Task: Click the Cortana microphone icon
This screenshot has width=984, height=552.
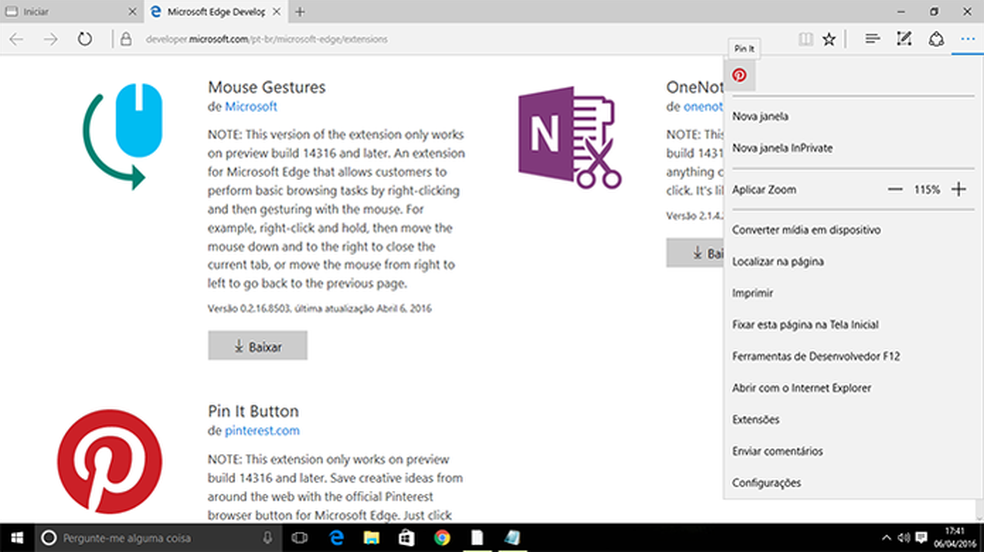Action: 267,538
